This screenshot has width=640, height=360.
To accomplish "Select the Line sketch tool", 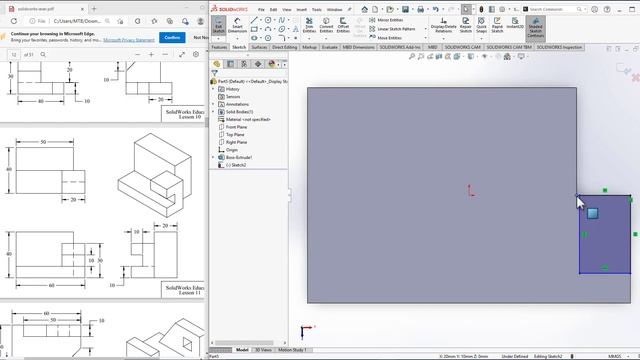I will pyautogui.click(x=254, y=20).
